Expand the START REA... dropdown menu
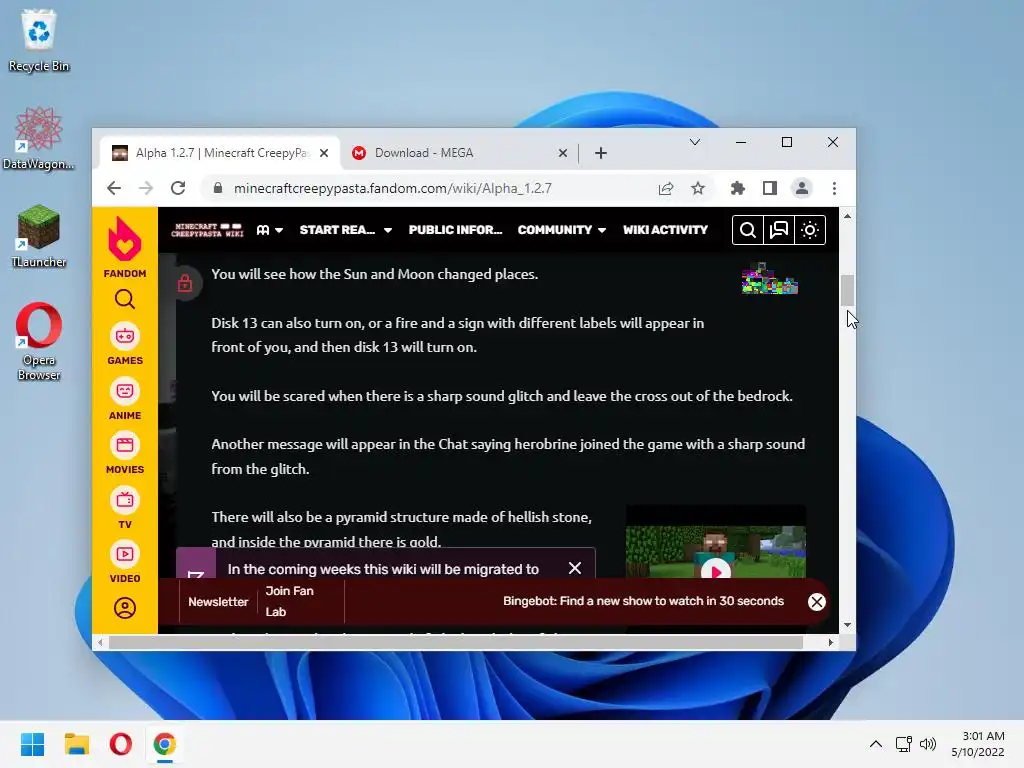 pyautogui.click(x=345, y=230)
